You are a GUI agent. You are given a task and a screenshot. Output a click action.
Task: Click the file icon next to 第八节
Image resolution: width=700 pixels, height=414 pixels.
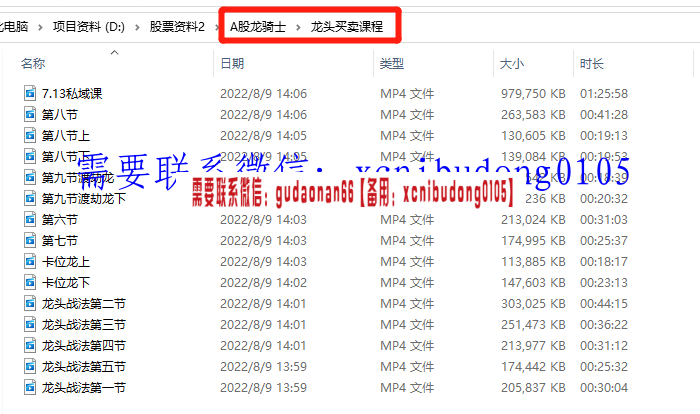tap(30, 114)
